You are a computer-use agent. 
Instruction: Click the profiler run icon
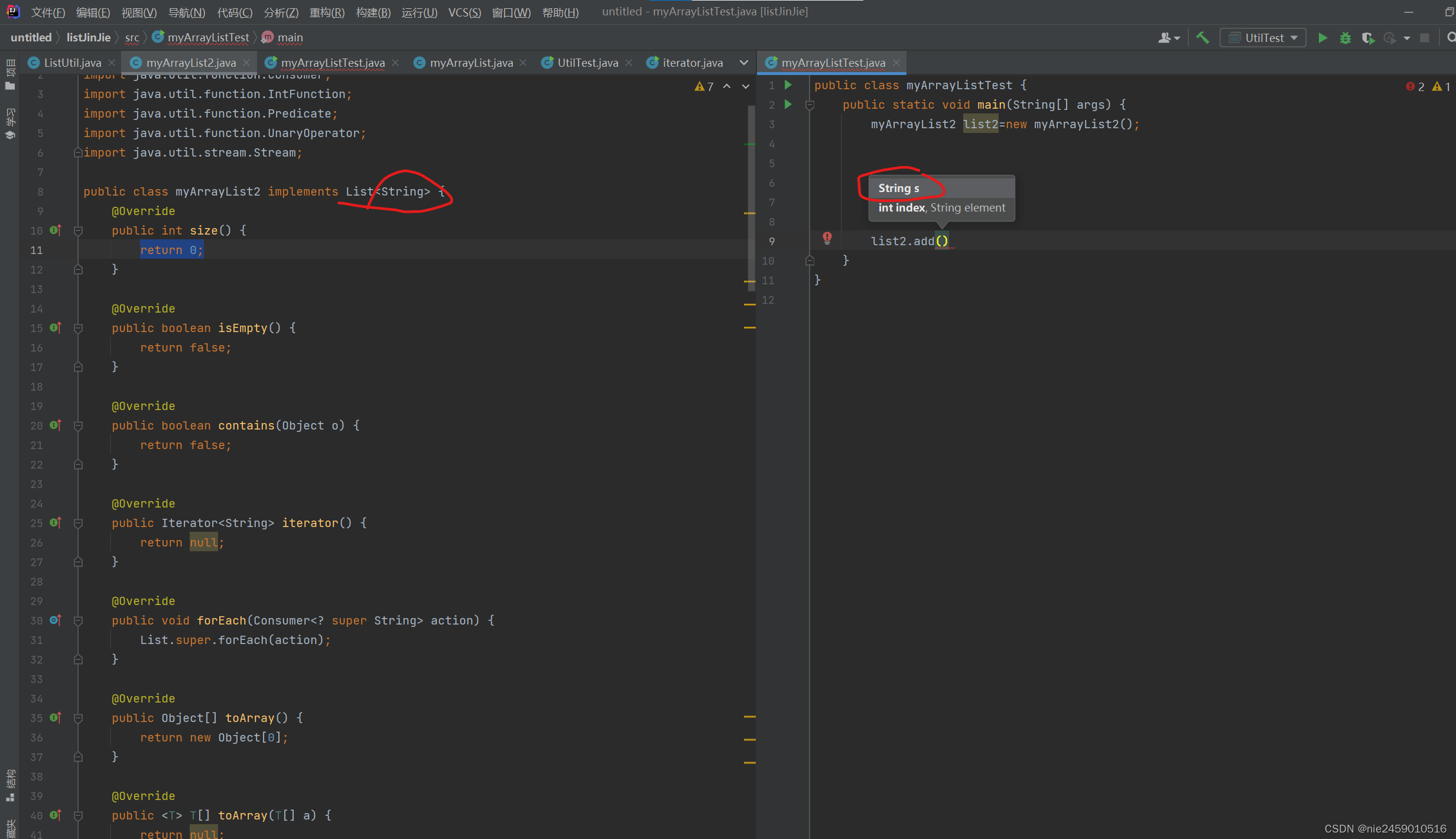[x=1390, y=38]
